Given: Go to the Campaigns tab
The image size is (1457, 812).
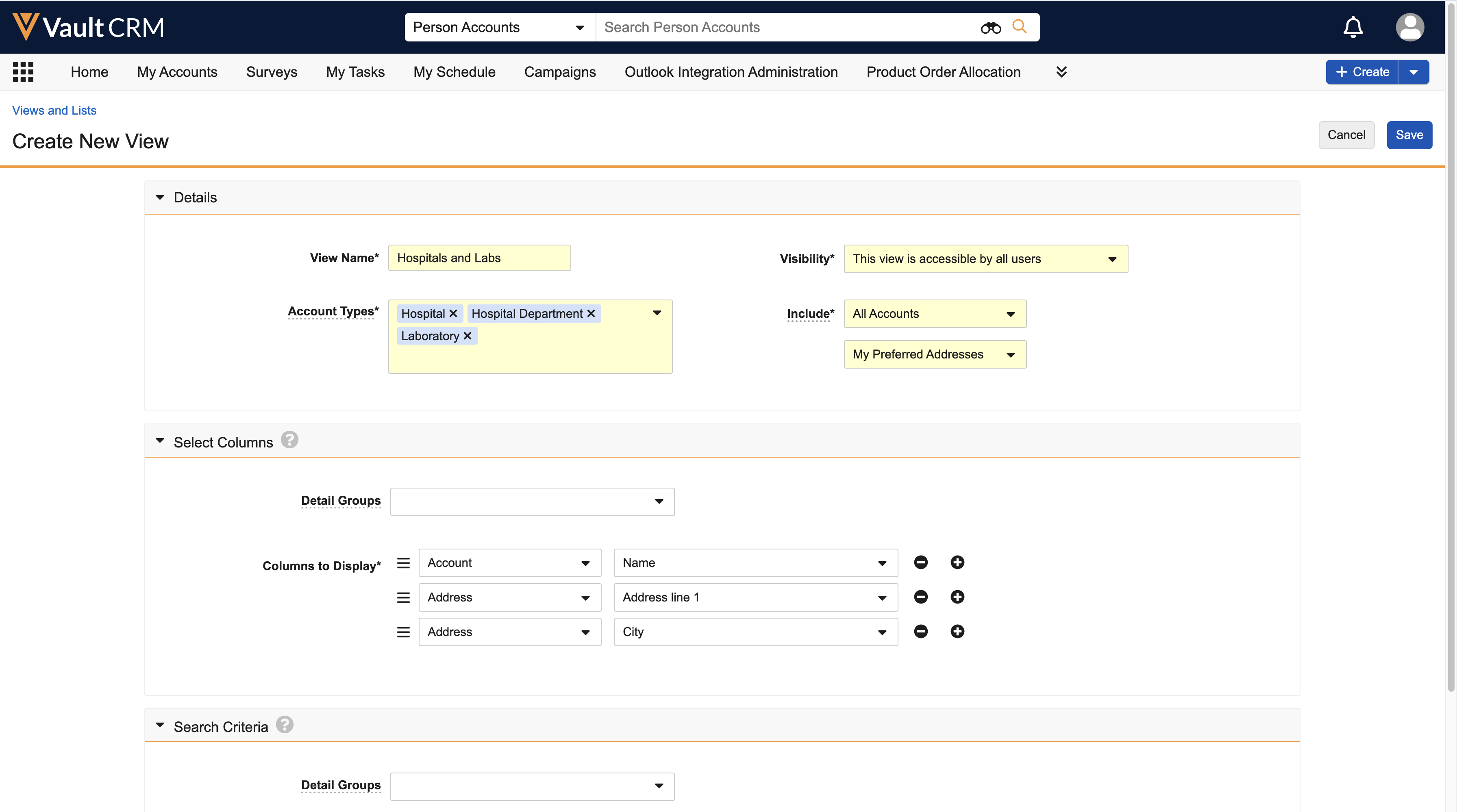Looking at the screenshot, I should click(x=559, y=72).
